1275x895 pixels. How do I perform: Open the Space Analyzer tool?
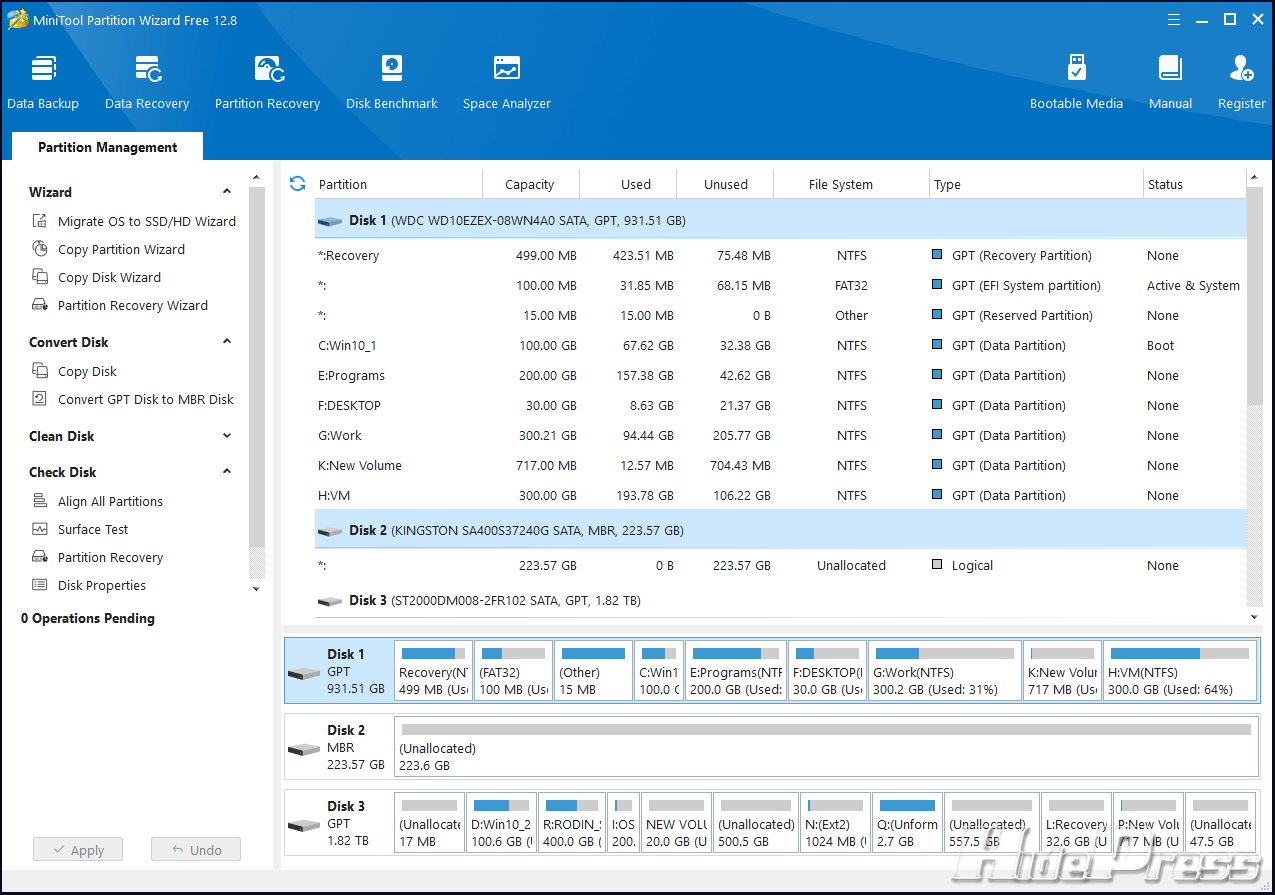(506, 81)
